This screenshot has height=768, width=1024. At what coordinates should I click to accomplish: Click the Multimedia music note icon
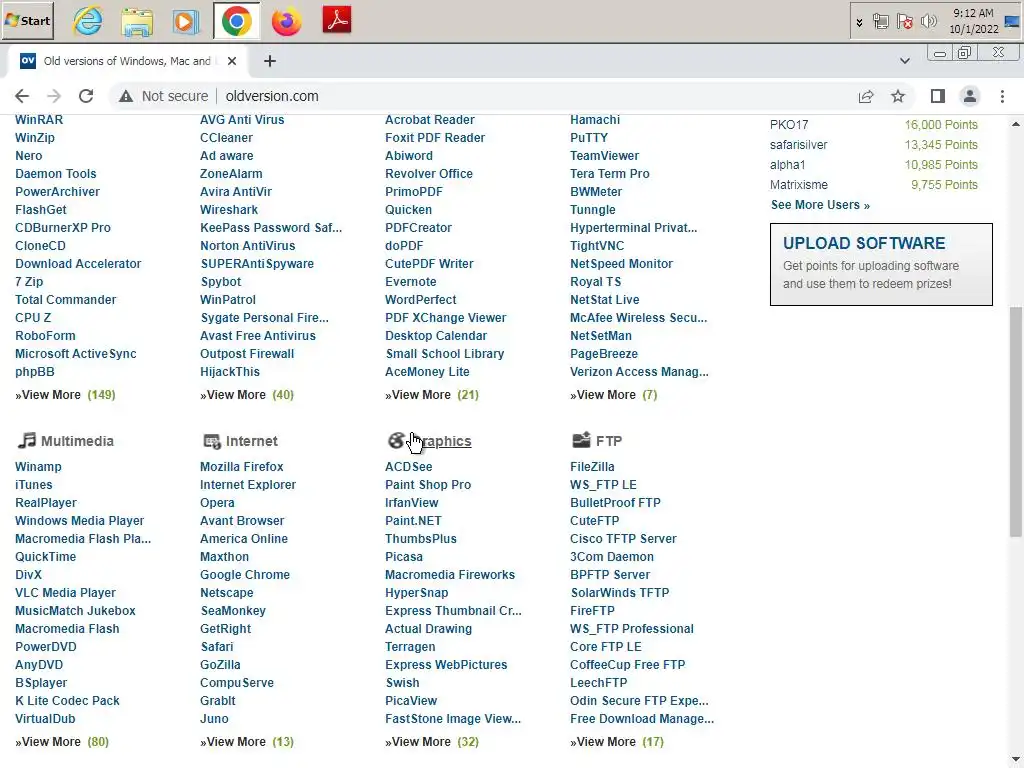click(x=26, y=440)
